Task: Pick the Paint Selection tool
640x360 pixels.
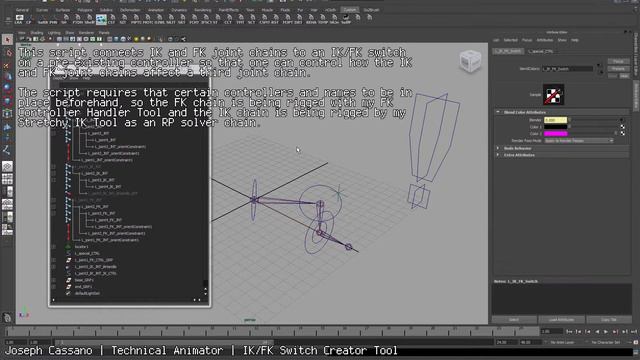Action: tap(7, 65)
